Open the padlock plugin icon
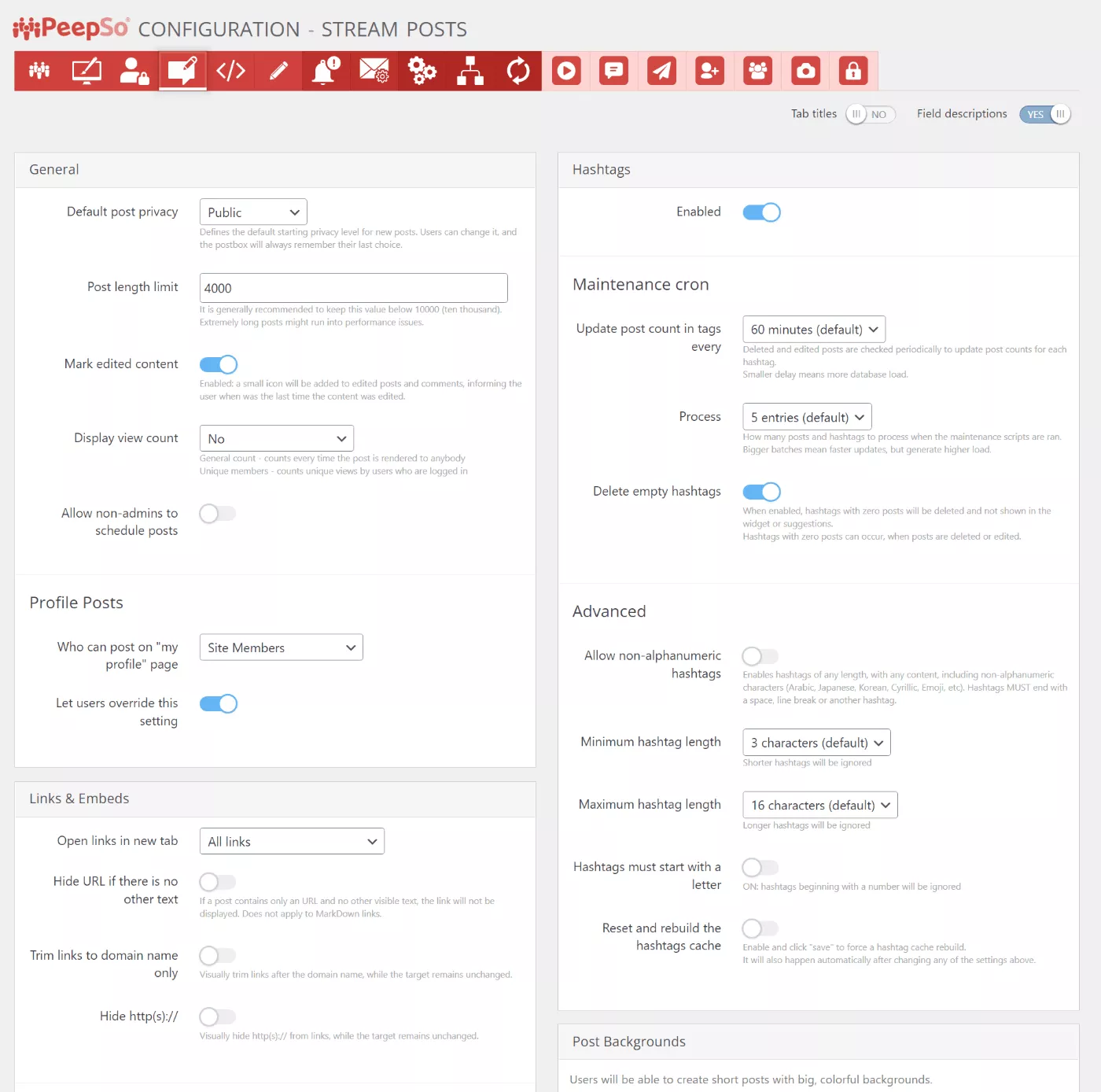This screenshot has height=1092, width=1101. 853,71
